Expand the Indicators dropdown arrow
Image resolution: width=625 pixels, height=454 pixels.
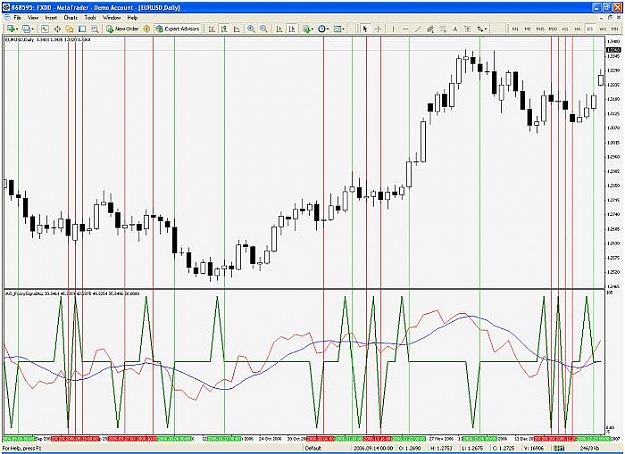(x=313, y=29)
